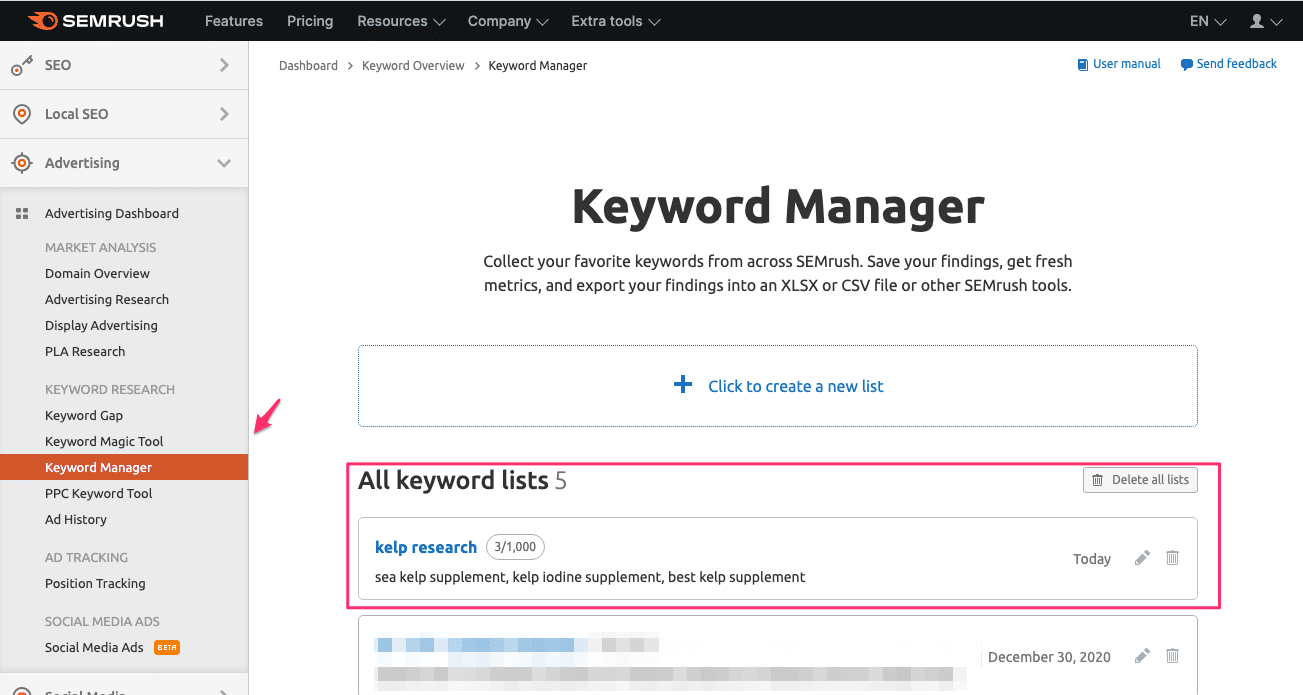Click the 3/1,000 keyword count badge
Image resolution: width=1303 pixels, height=695 pixels.
(x=515, y=547)
